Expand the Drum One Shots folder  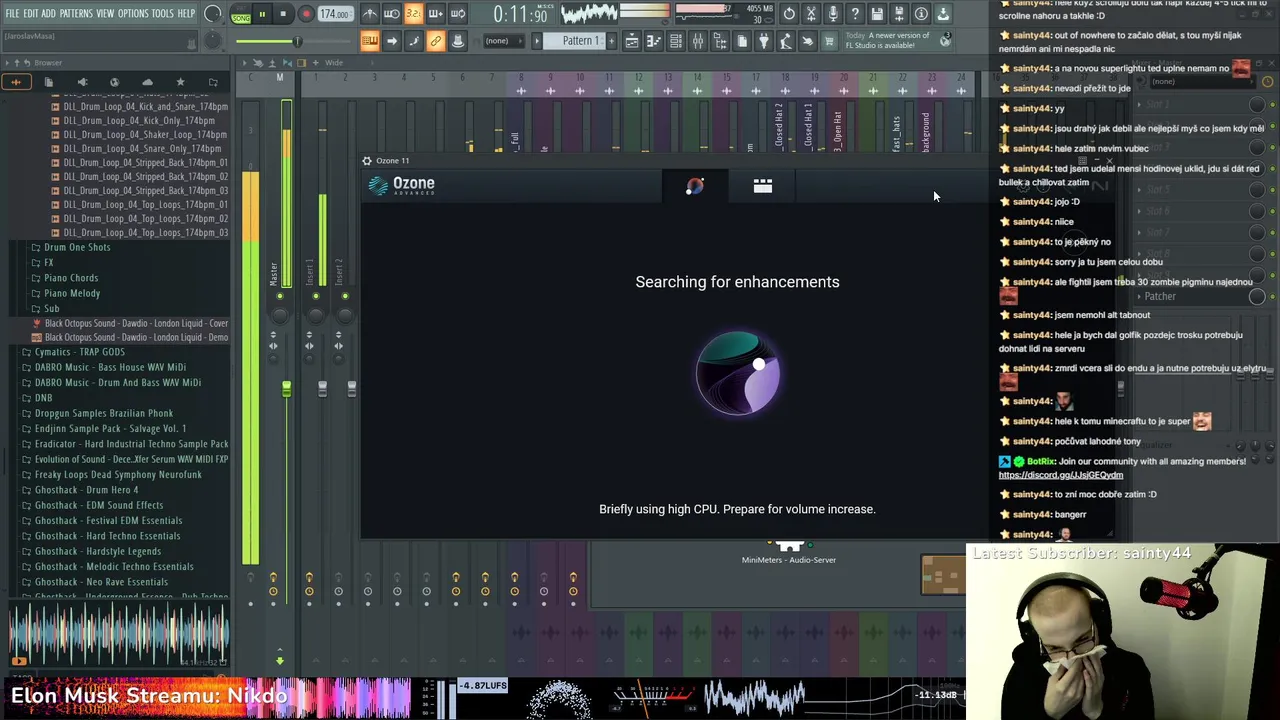pyautogui.click(x=76, y=247)
